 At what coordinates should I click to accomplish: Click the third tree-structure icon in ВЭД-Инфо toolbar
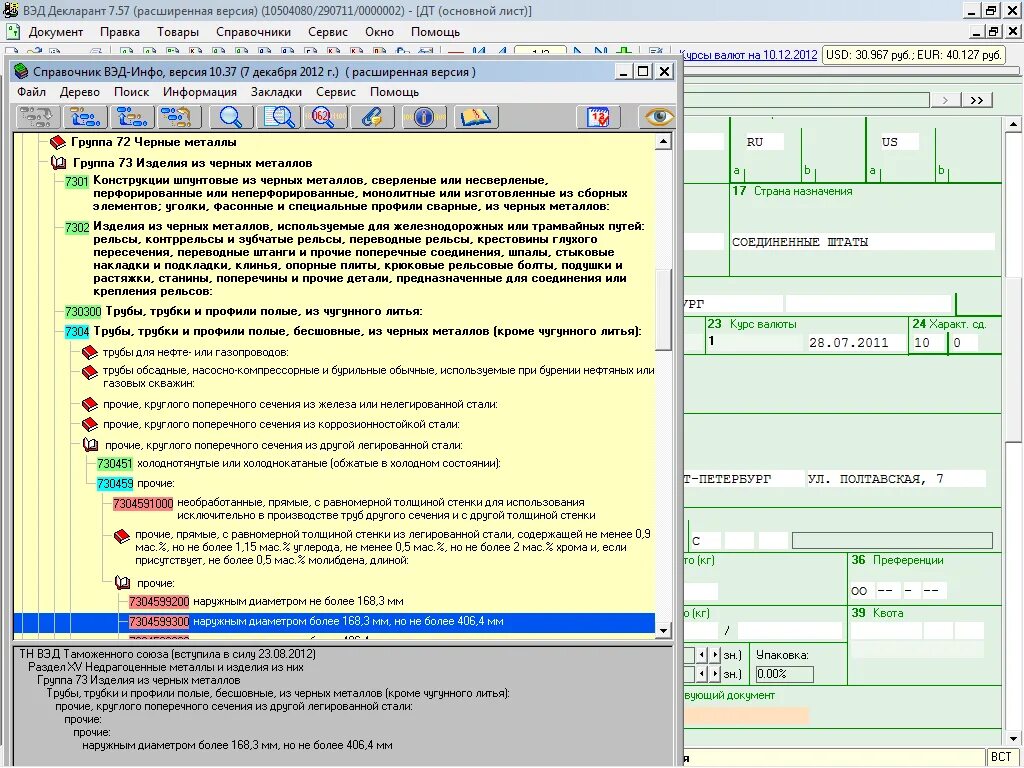click(132, 117)
